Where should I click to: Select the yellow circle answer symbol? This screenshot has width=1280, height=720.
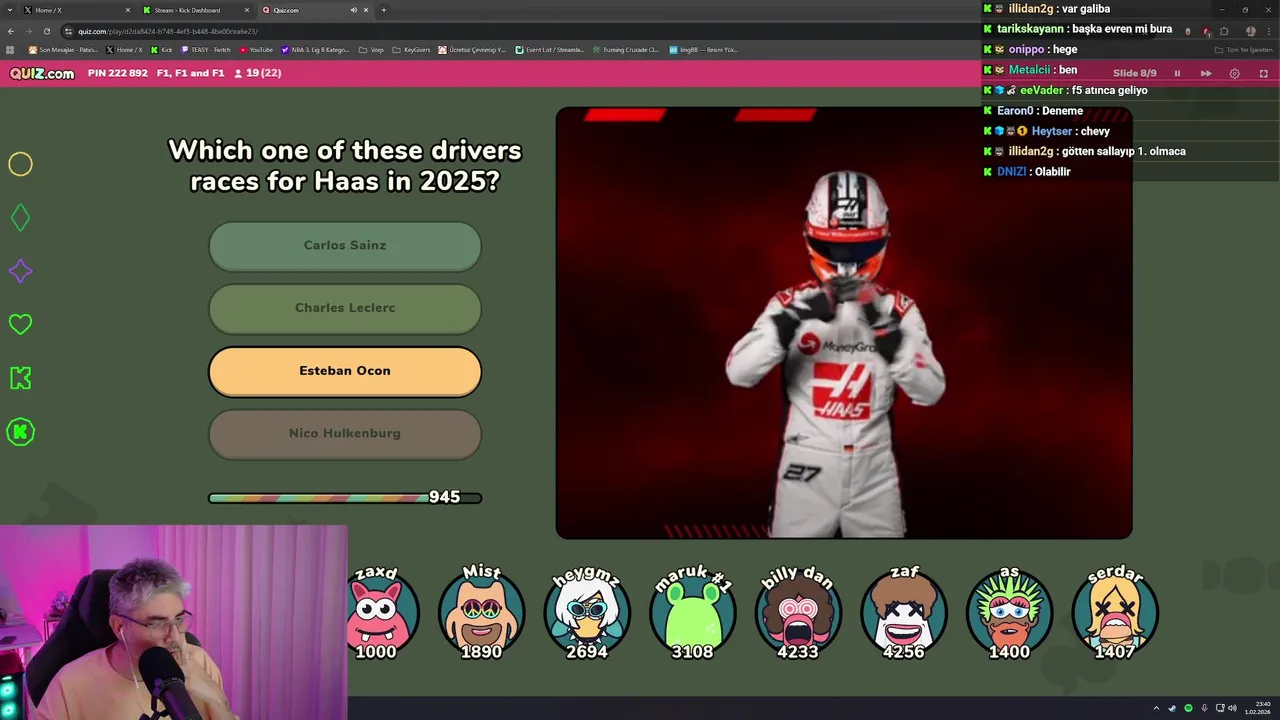pos(20,164)
